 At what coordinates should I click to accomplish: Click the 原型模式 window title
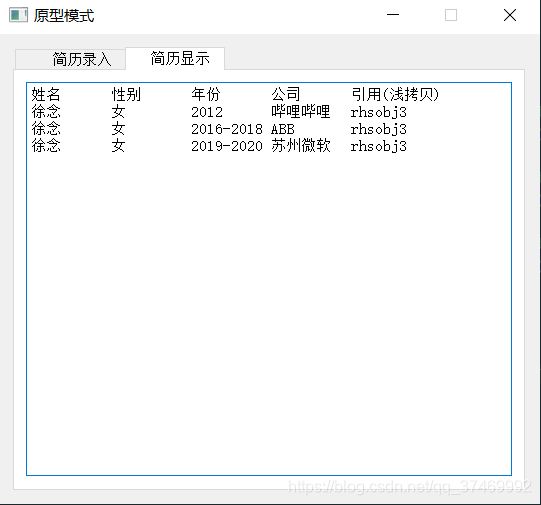click(64, 16)
